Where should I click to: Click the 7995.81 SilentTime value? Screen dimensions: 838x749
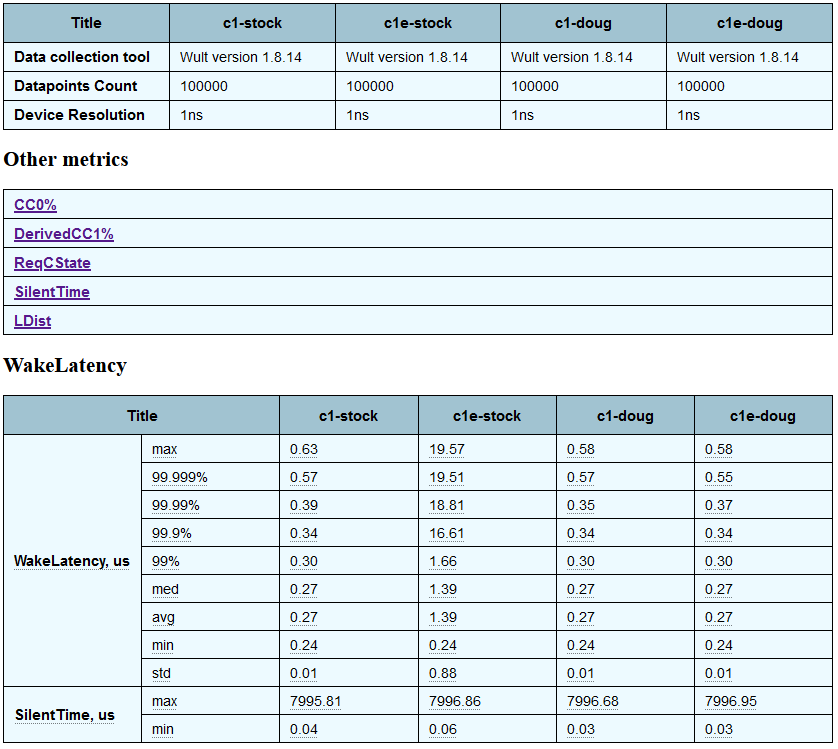pos(315,701)
